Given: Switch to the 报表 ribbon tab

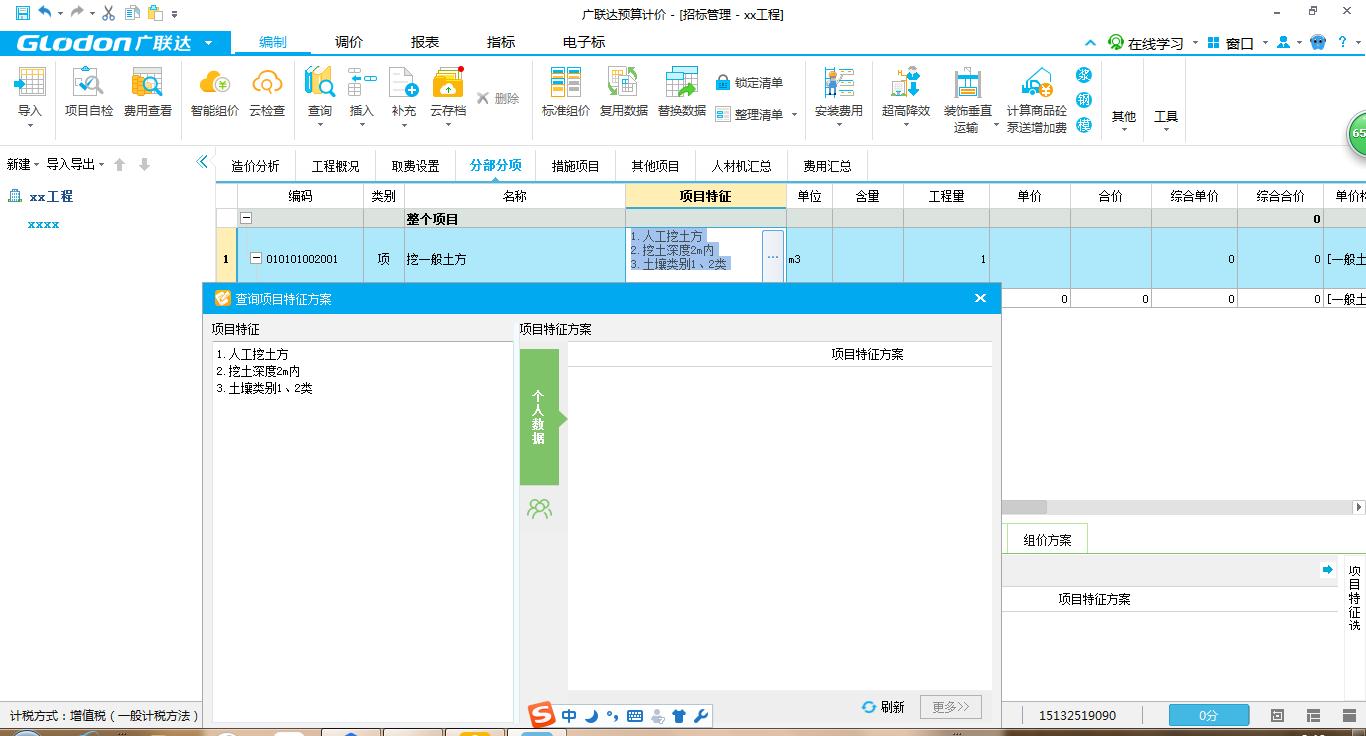Looking at the screenshot, I should click(x=424, y=42).
